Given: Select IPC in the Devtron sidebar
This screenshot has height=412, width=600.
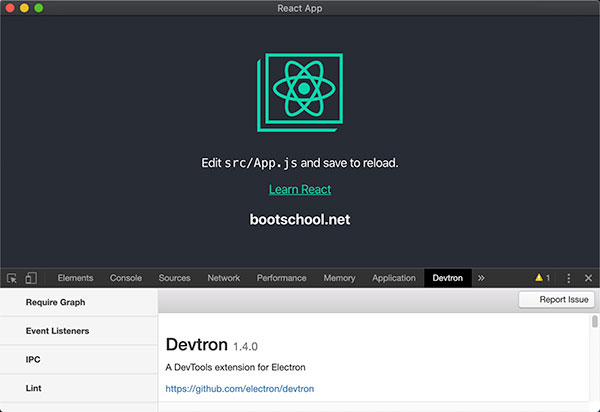Looking at the screenshot, I should tap(79, 360).
